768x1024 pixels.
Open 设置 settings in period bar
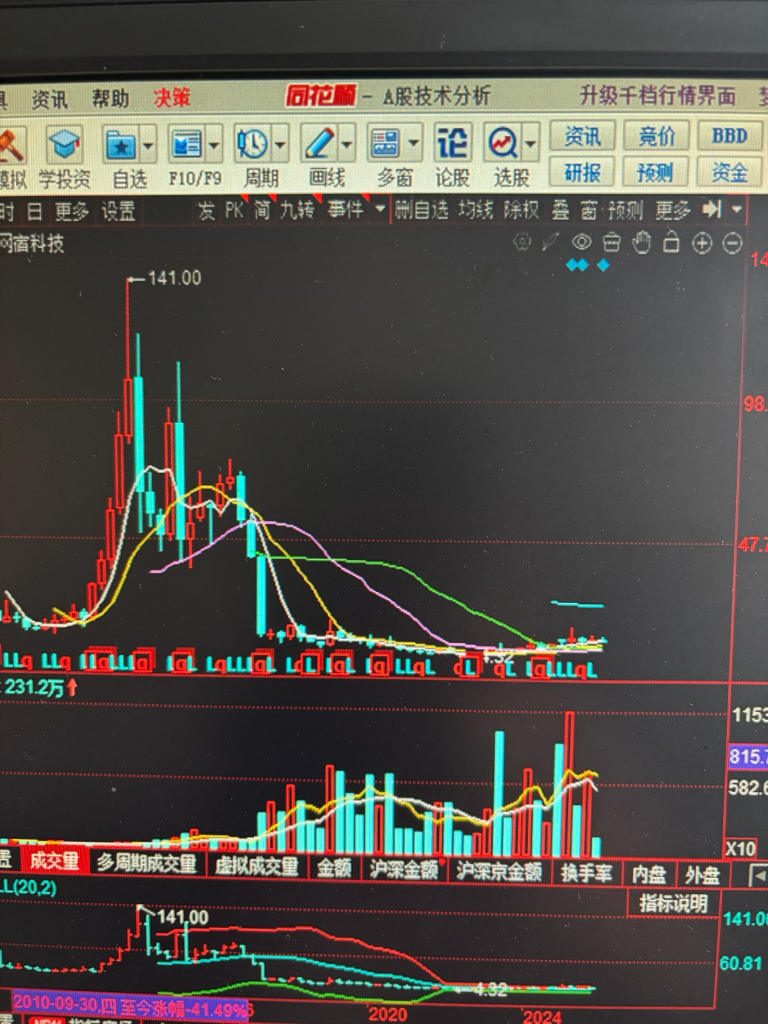[x=118, y=211]
